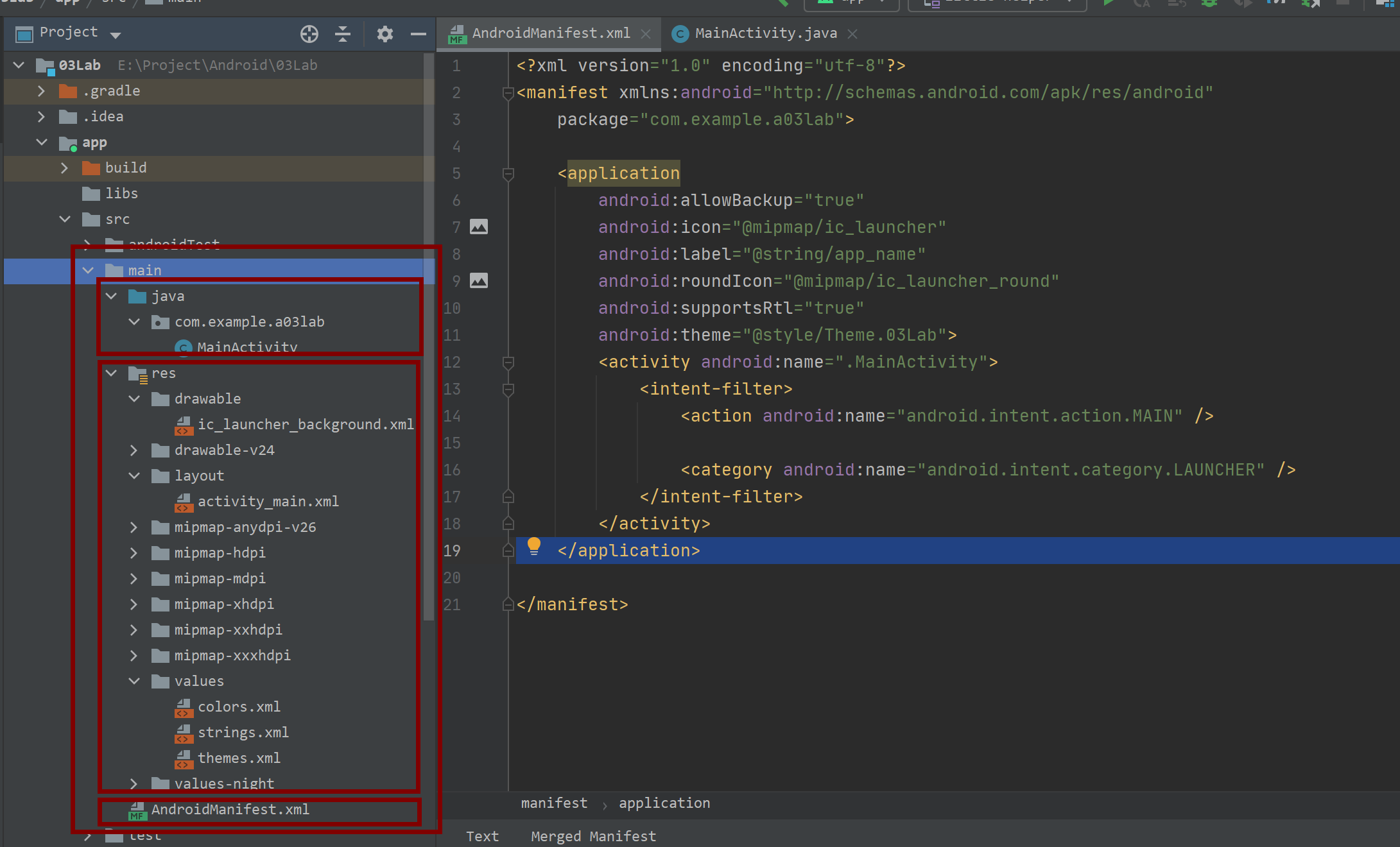Image resolution: width=1400 pixels, height=847 pixels.
Task: Click the closing manifest tag
Action: [x=572, y=604]
